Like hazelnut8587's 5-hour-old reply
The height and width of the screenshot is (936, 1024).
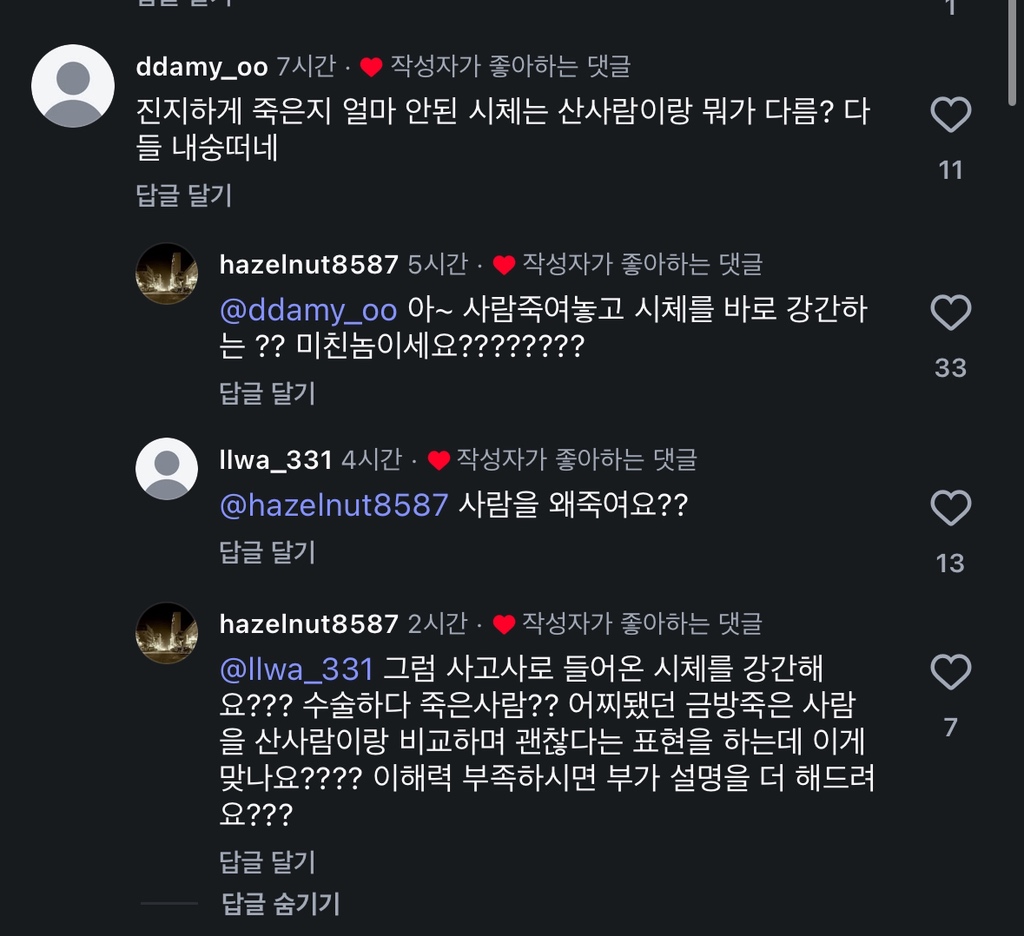pos(950,313)
